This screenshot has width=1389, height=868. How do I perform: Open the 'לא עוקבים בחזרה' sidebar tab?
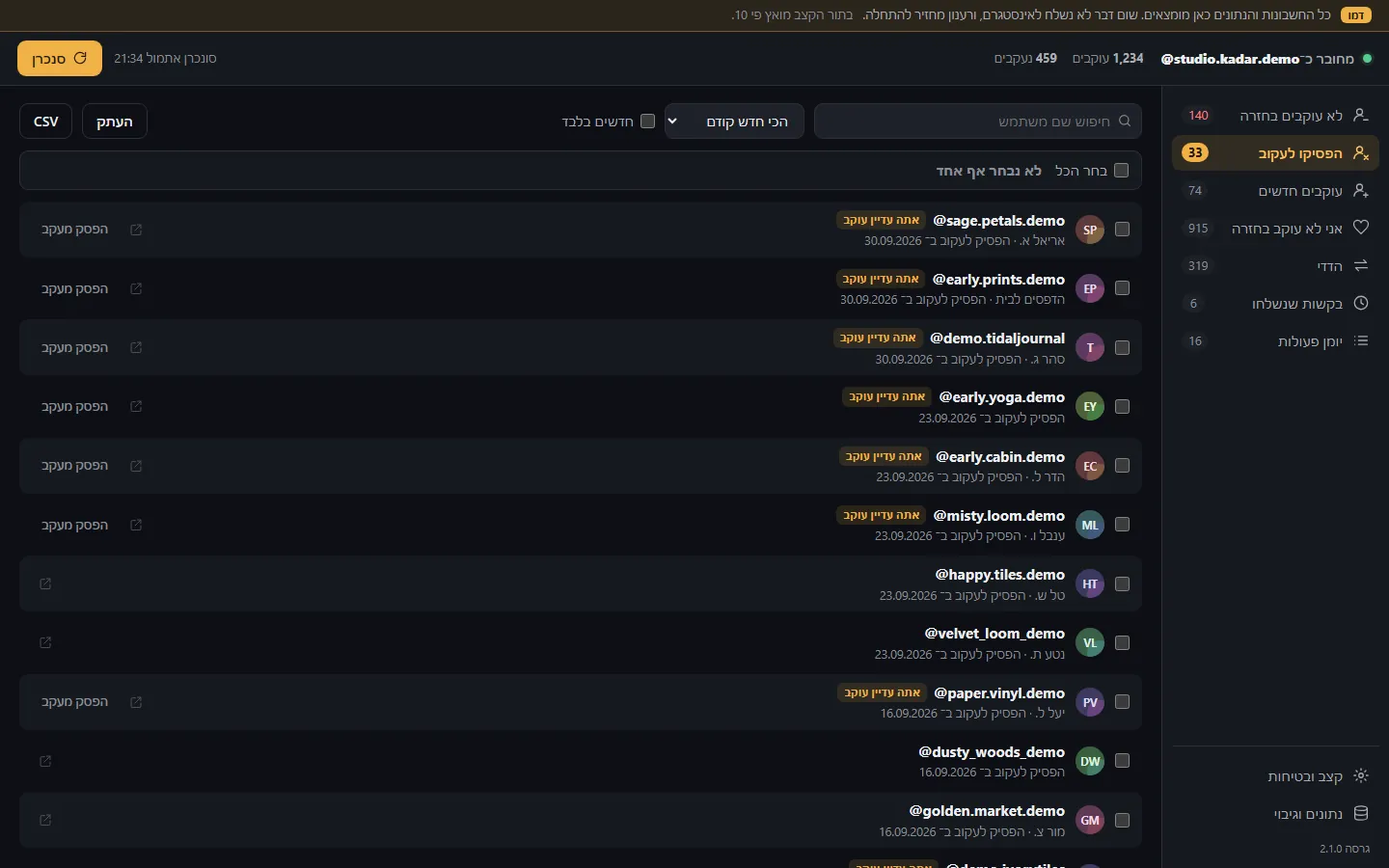point(1275,116)
